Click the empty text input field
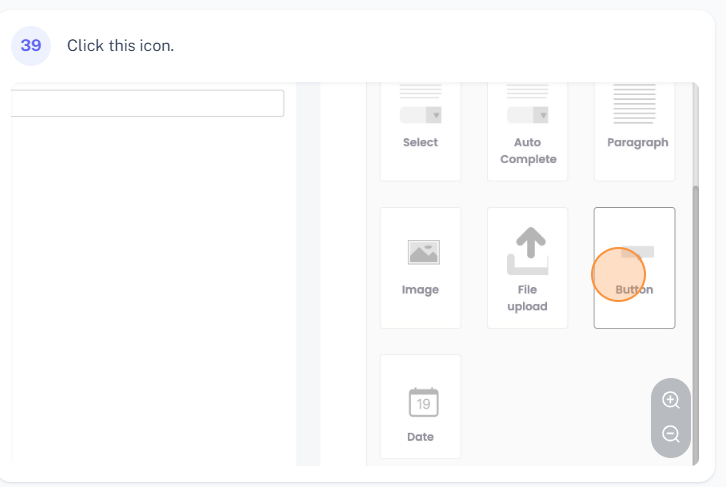 tap(147, 103)
